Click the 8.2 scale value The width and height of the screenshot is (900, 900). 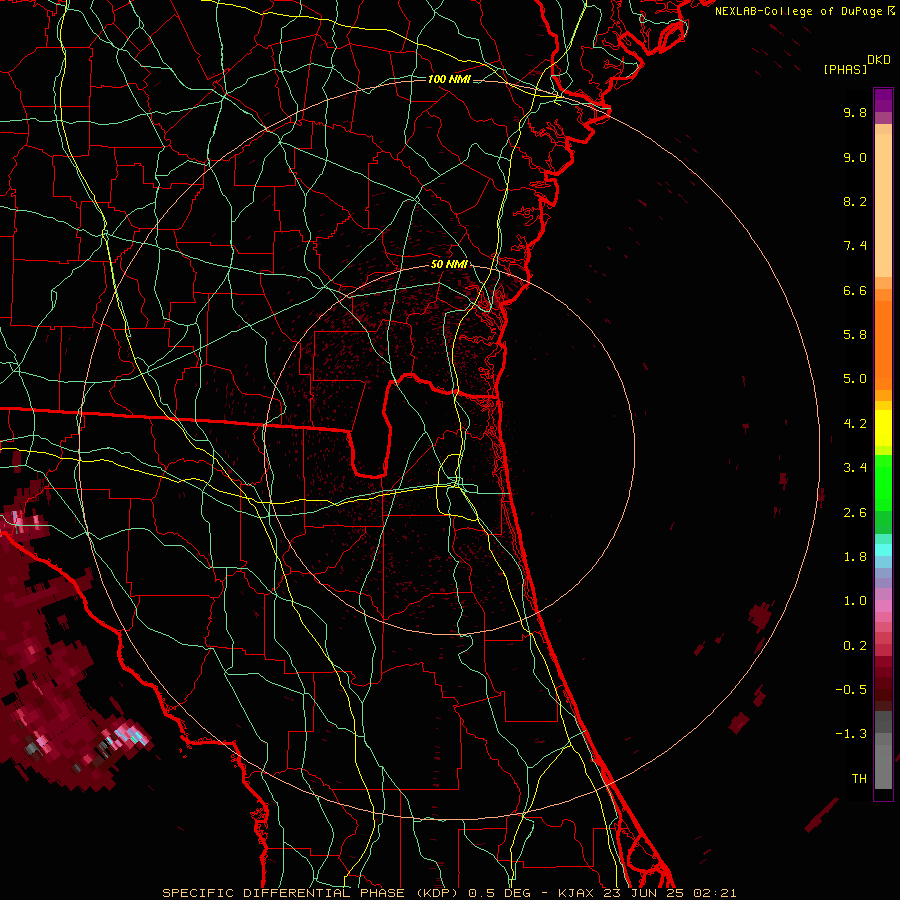[855, 201]
